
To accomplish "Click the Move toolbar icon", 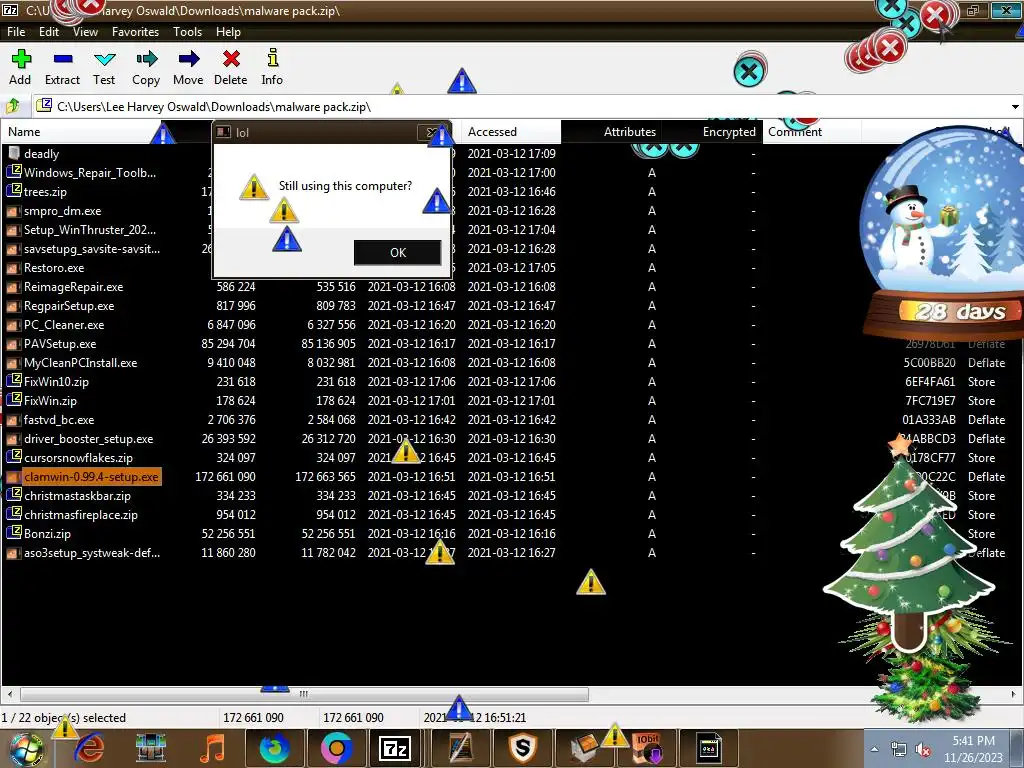I will point(188,67).
